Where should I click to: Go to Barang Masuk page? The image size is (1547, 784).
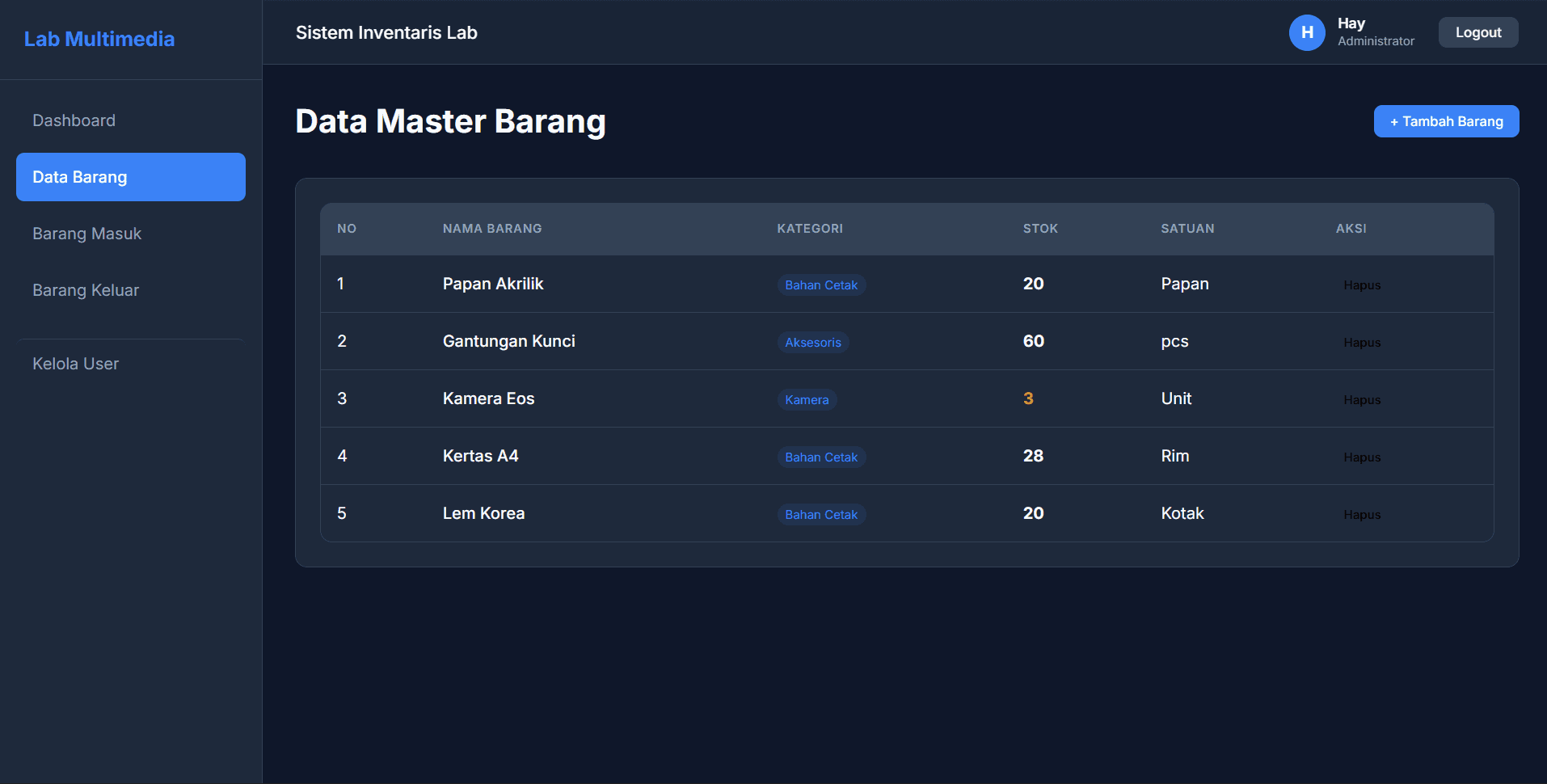point(131,234)
